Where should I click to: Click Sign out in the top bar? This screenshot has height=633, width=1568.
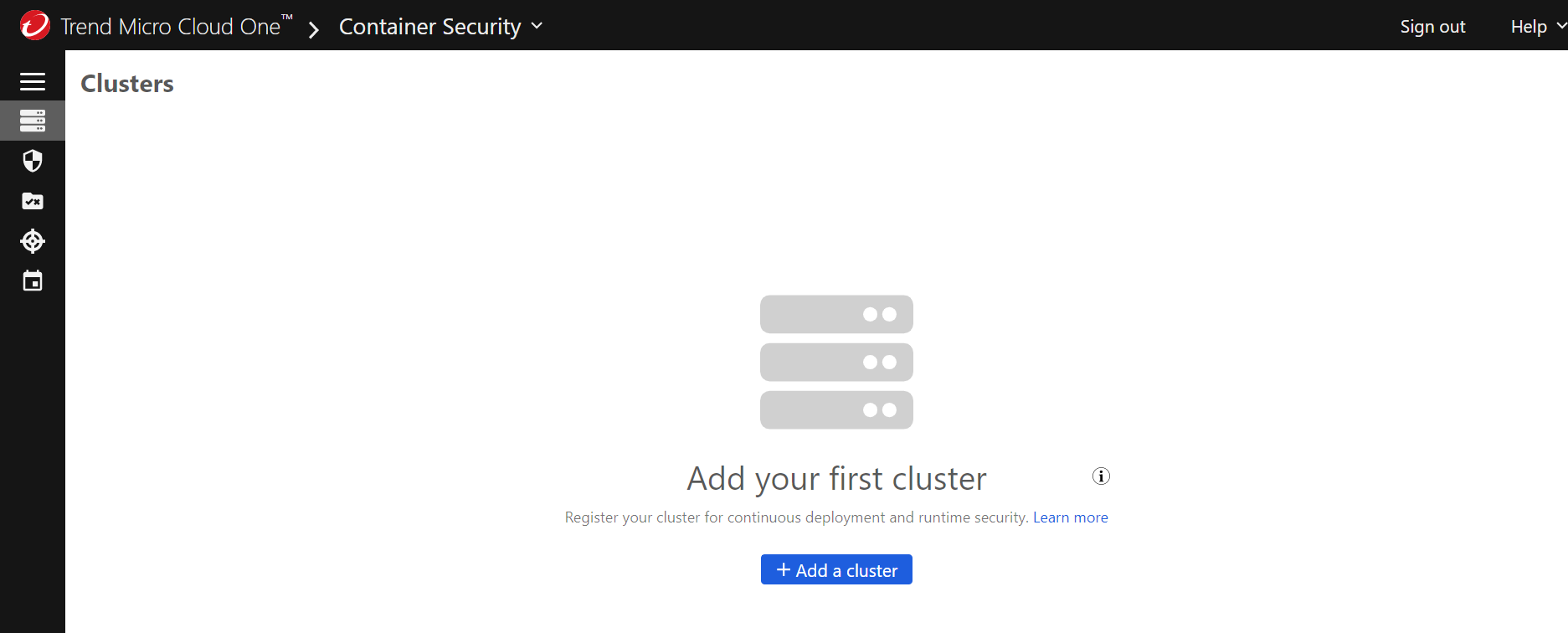tap(1432, 27)
